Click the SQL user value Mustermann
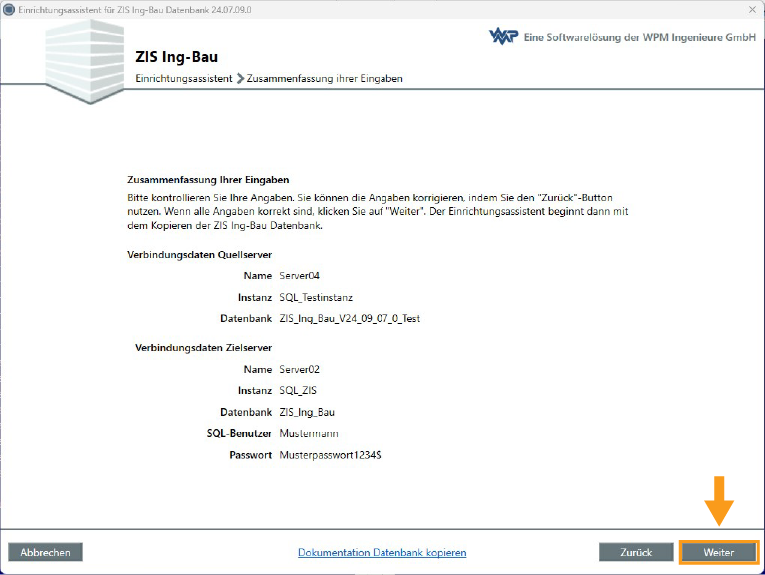The image size is (765, 575). pyautogui.click(x=308, y=433)
